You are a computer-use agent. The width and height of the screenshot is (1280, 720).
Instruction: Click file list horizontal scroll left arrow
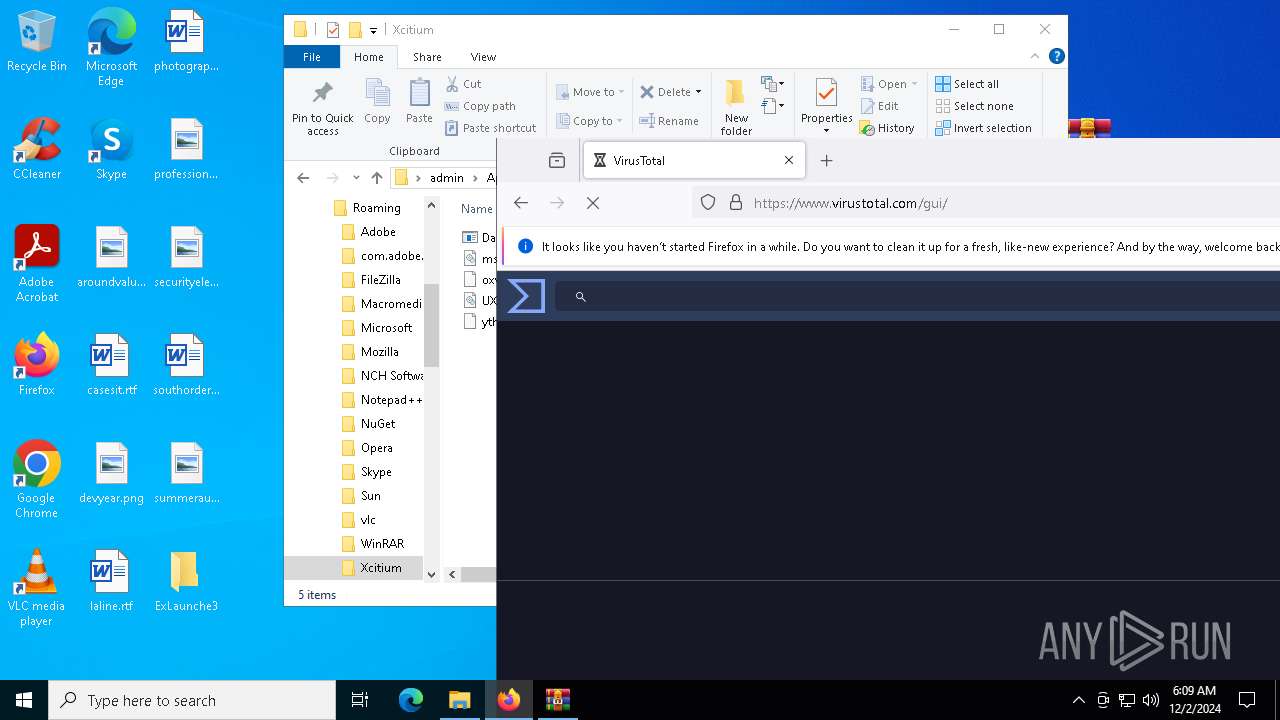point(452,574)
